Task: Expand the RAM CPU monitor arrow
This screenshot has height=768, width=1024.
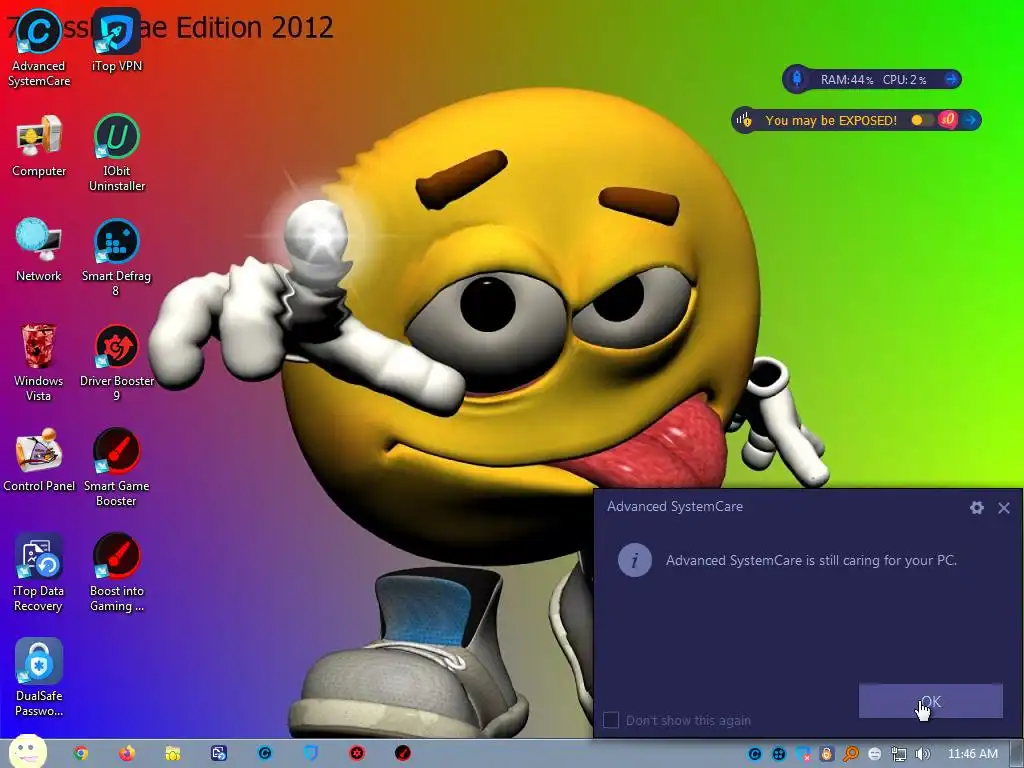Action: [951, 80]
